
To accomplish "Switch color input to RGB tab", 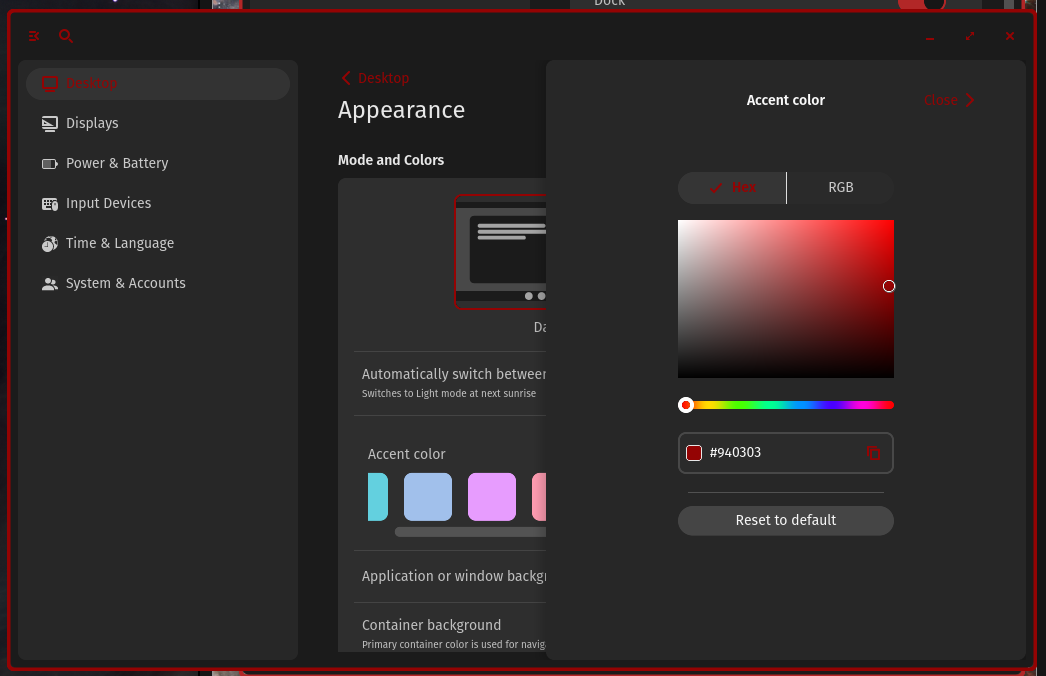I will [841, 188].
